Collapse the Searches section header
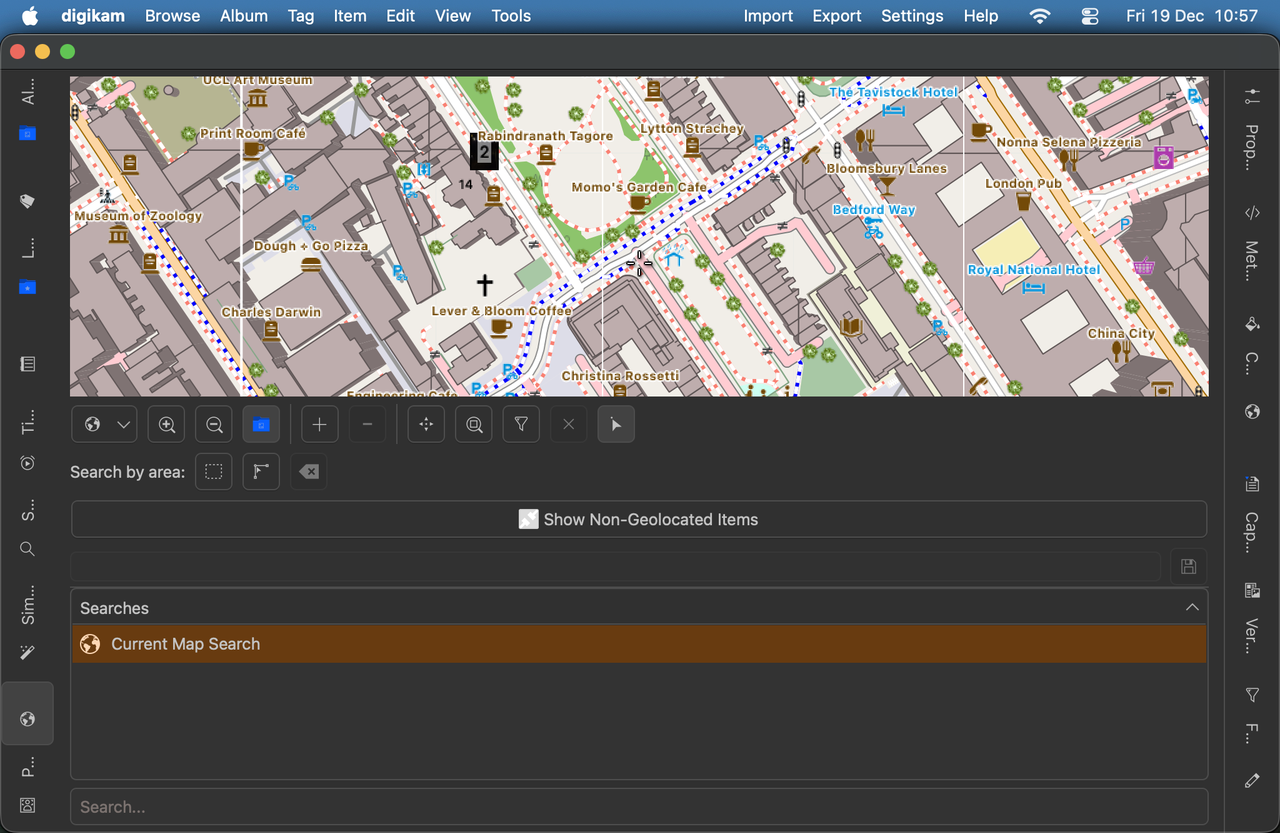The height and width of the screenshot is (833, 1280). [x=1191, y=607]
